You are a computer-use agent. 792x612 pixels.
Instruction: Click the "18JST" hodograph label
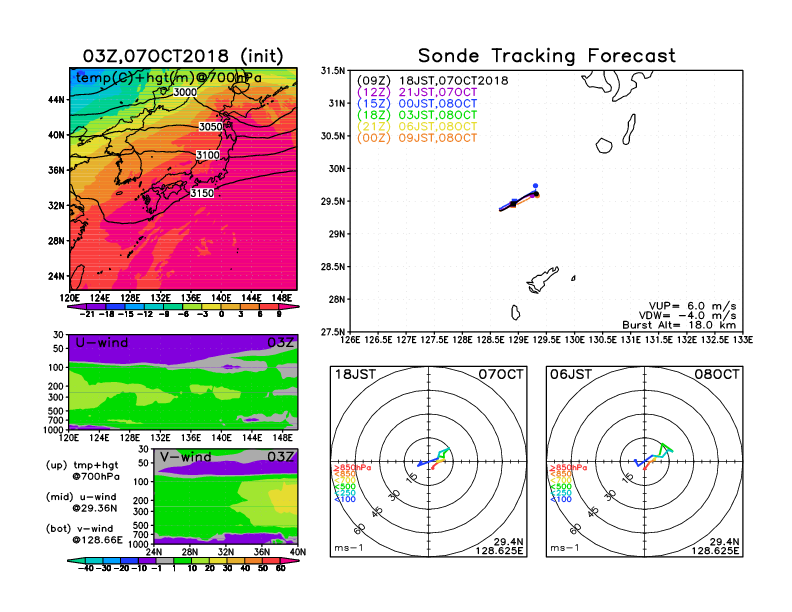point(356,375)
